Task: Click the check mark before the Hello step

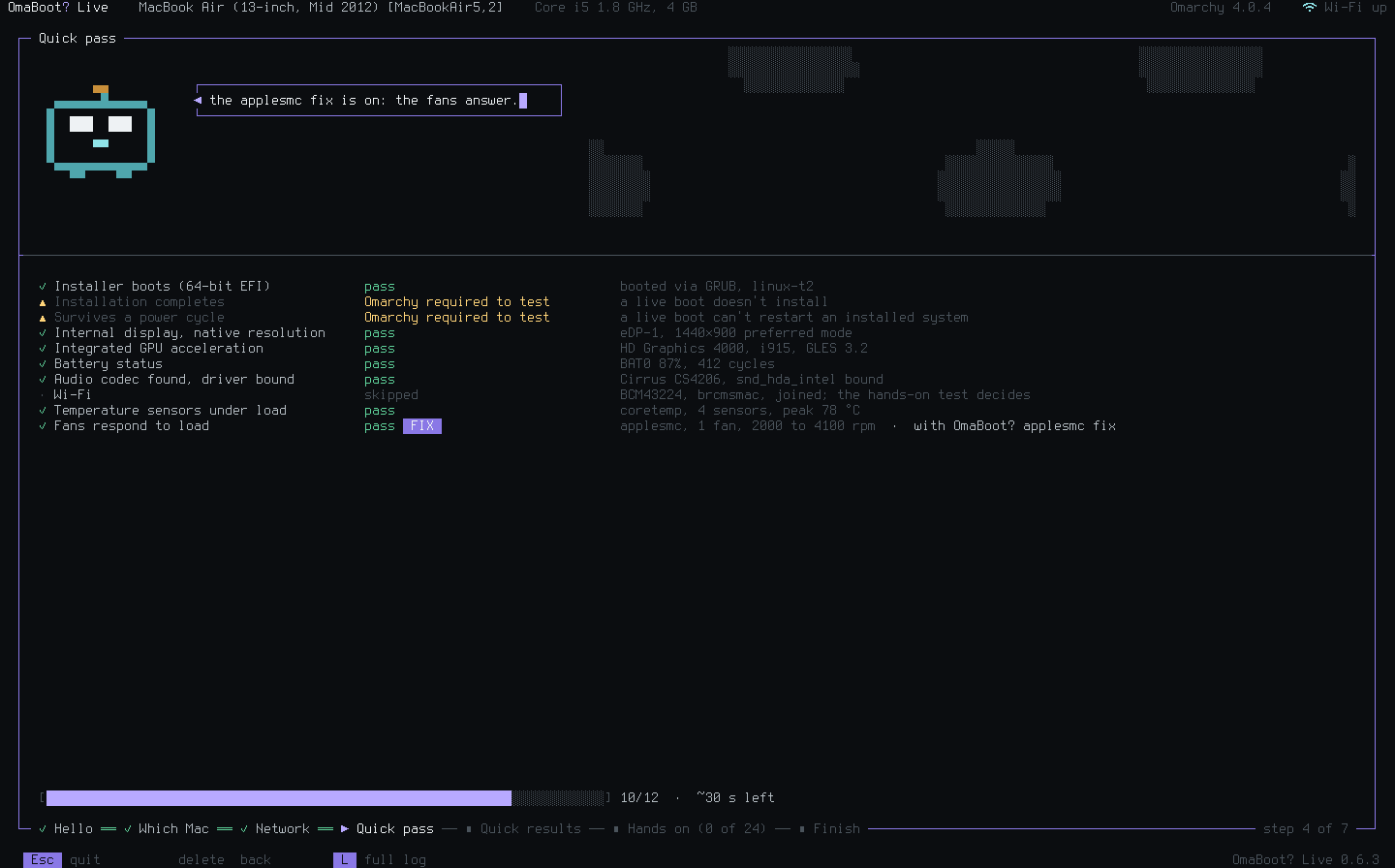Action: point(43,828)
